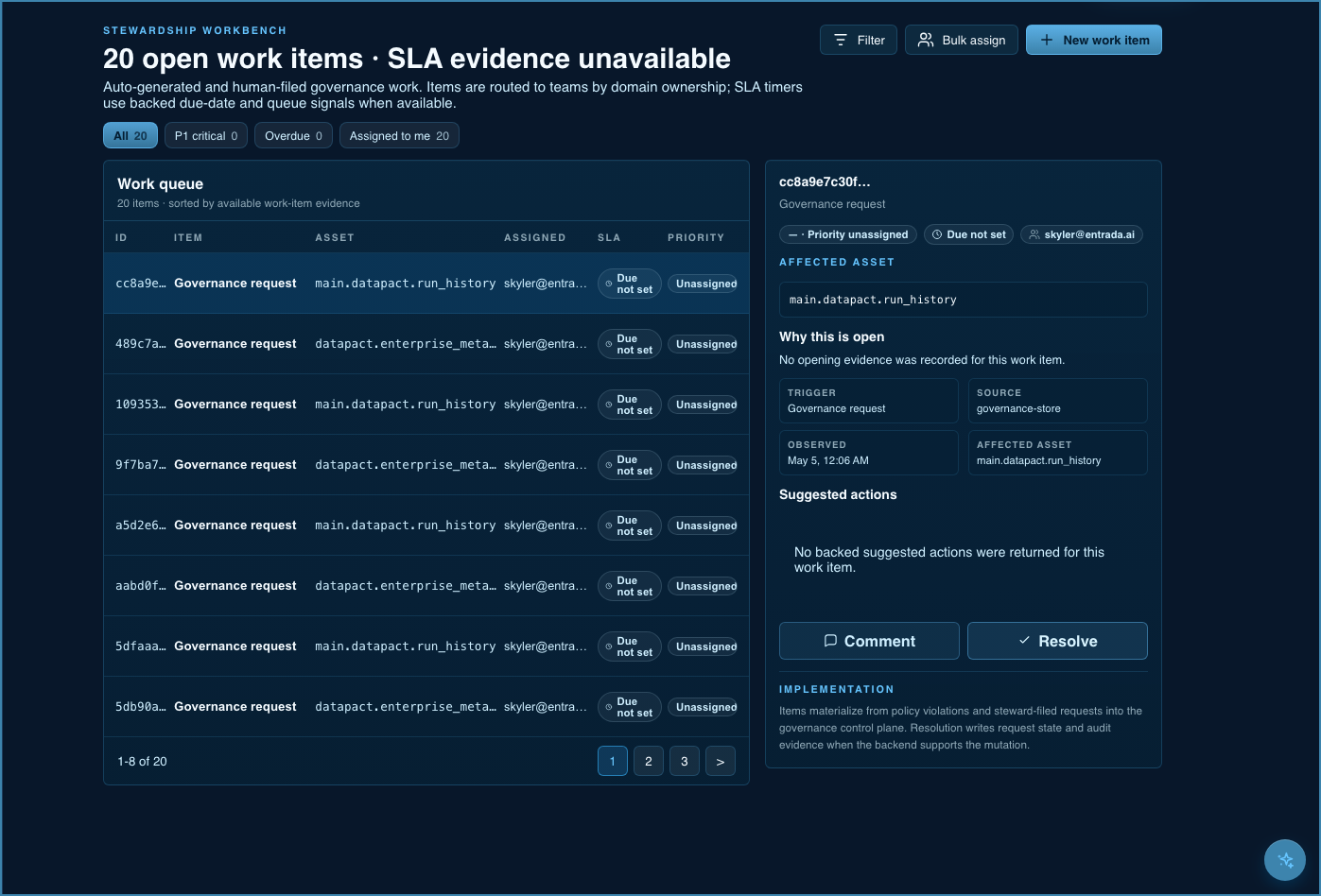The width and height of the screenshot is (1321, 896).
Task: Click the cc8a9e7c30f detail panel title
Action: 825,181
